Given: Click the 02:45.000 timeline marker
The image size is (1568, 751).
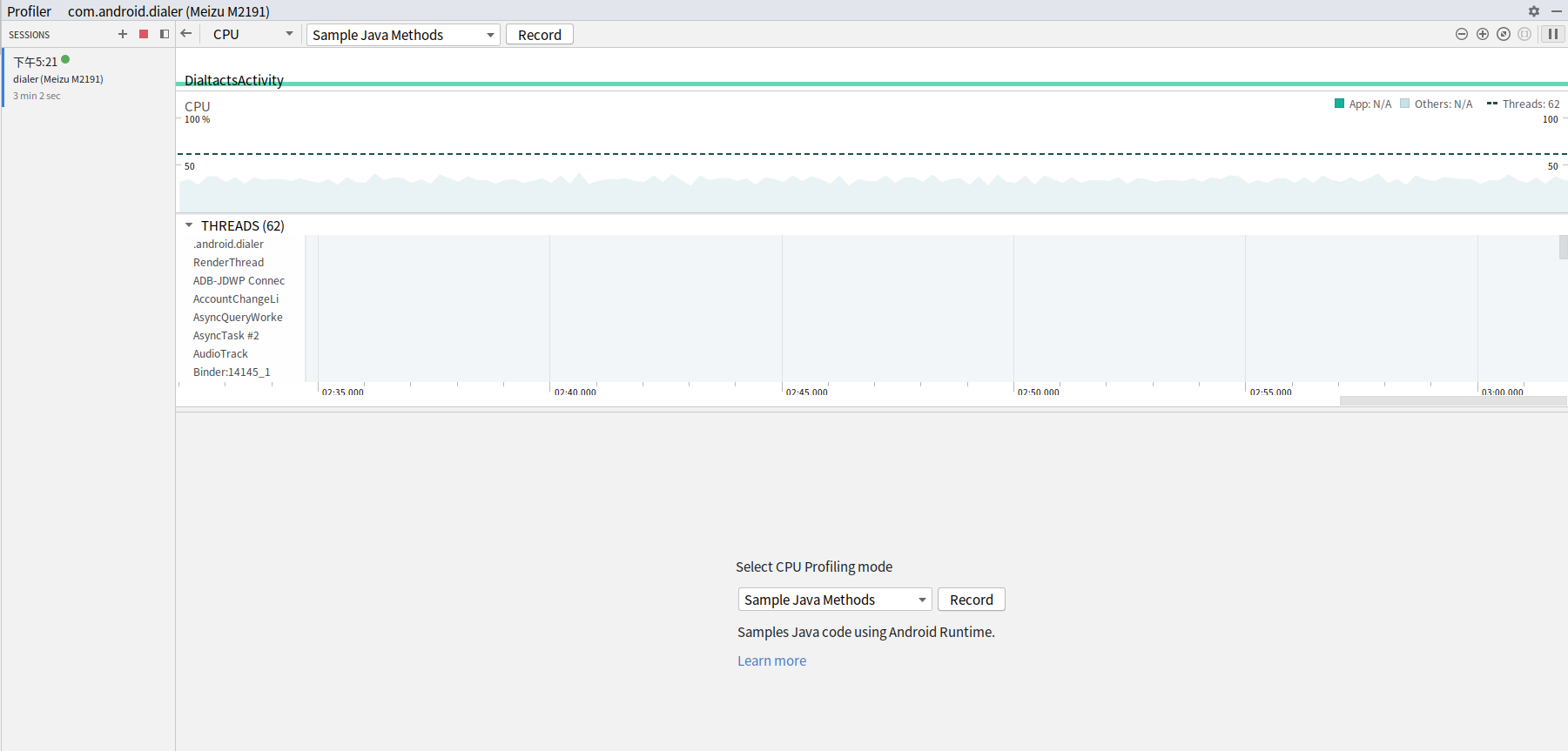Looking at the screenshot, I should click(807, 392).
